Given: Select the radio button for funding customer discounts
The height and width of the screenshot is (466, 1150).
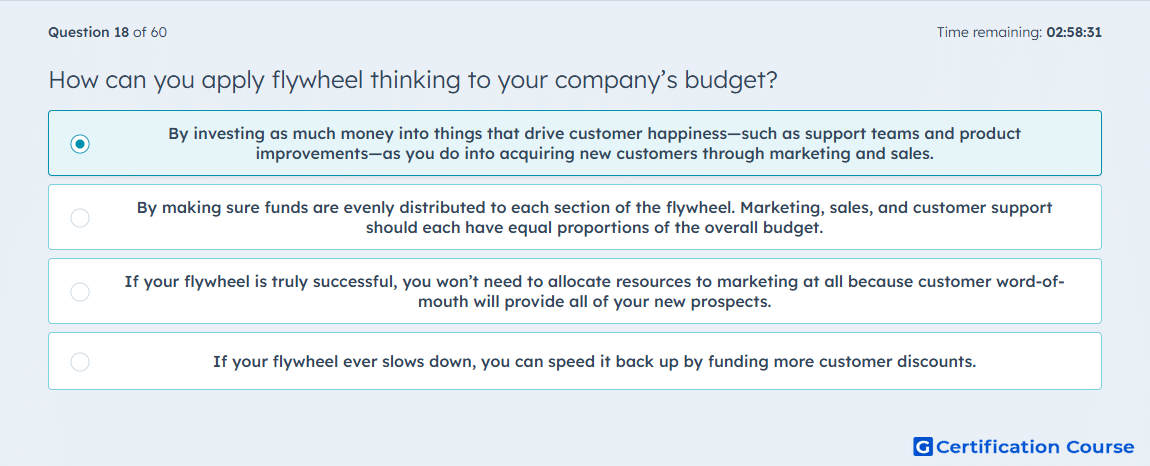Looking at the screenshot, I should 80,362.
